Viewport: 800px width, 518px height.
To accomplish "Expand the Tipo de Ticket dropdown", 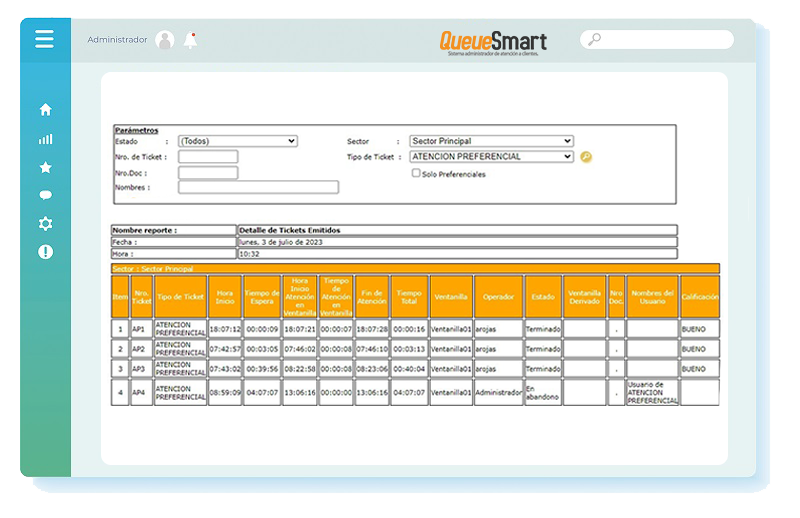I will coord(491,157).
